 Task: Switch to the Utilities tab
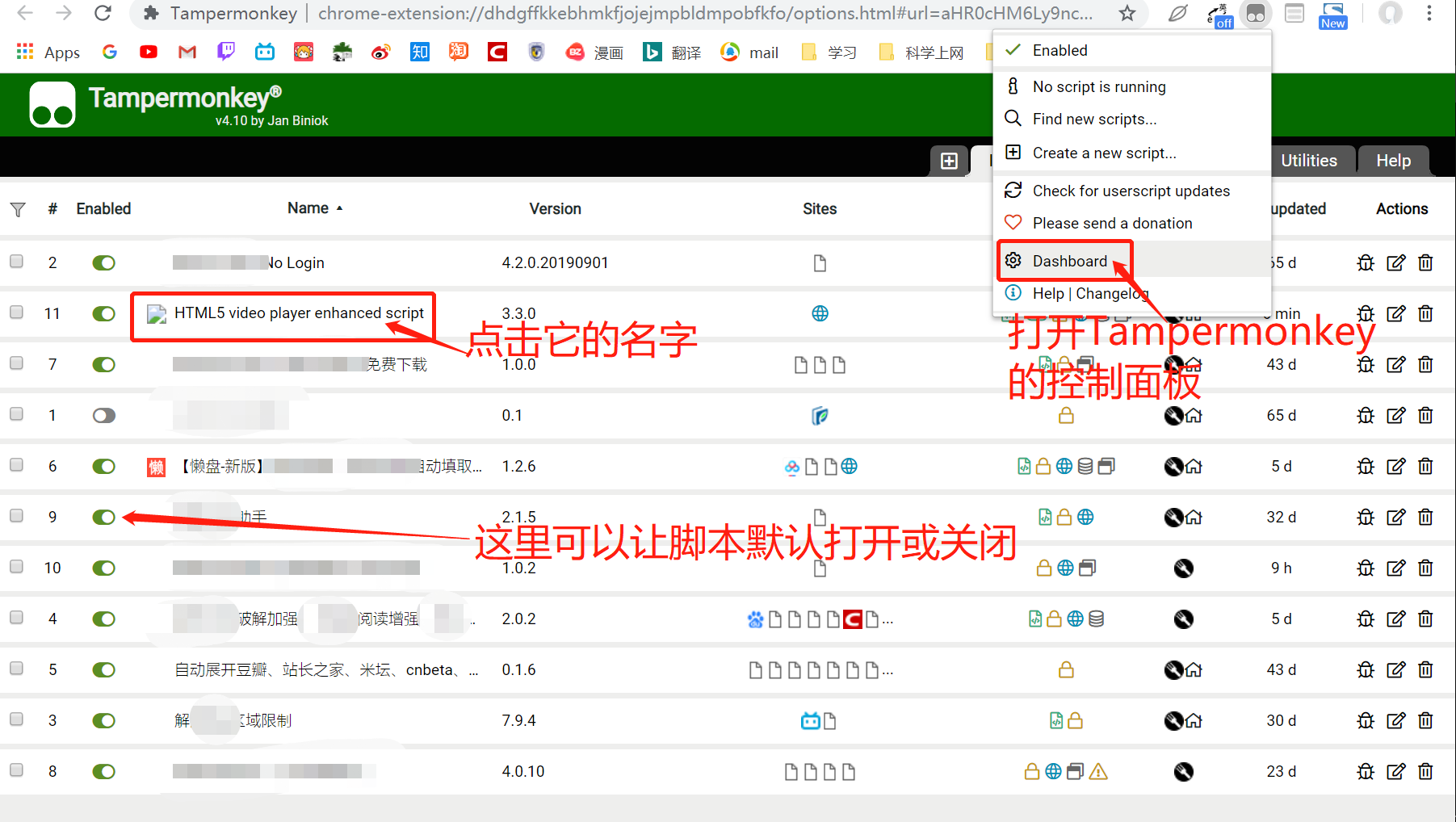pyautogui.click(x=1309, y=160)
